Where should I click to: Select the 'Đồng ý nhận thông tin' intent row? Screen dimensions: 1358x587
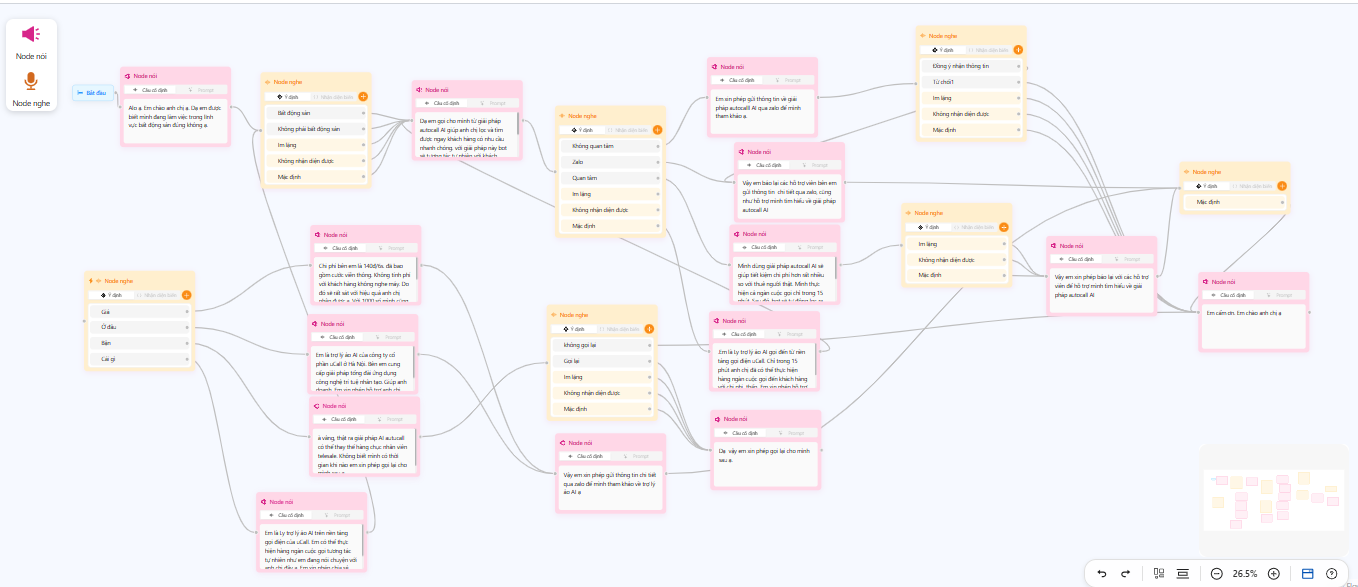pyautogui.click(x=971, y=66)
